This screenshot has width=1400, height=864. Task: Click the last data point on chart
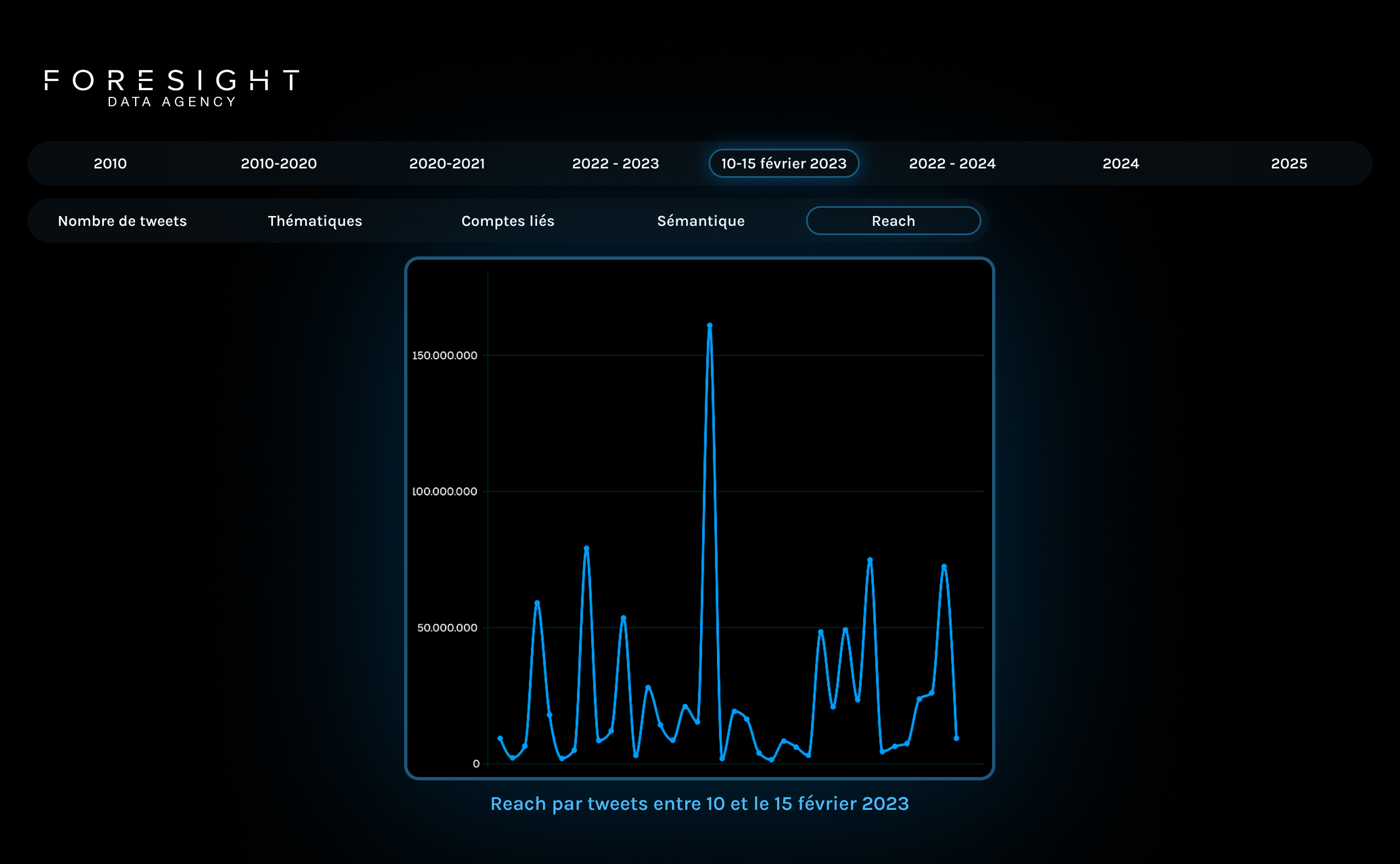956,738
